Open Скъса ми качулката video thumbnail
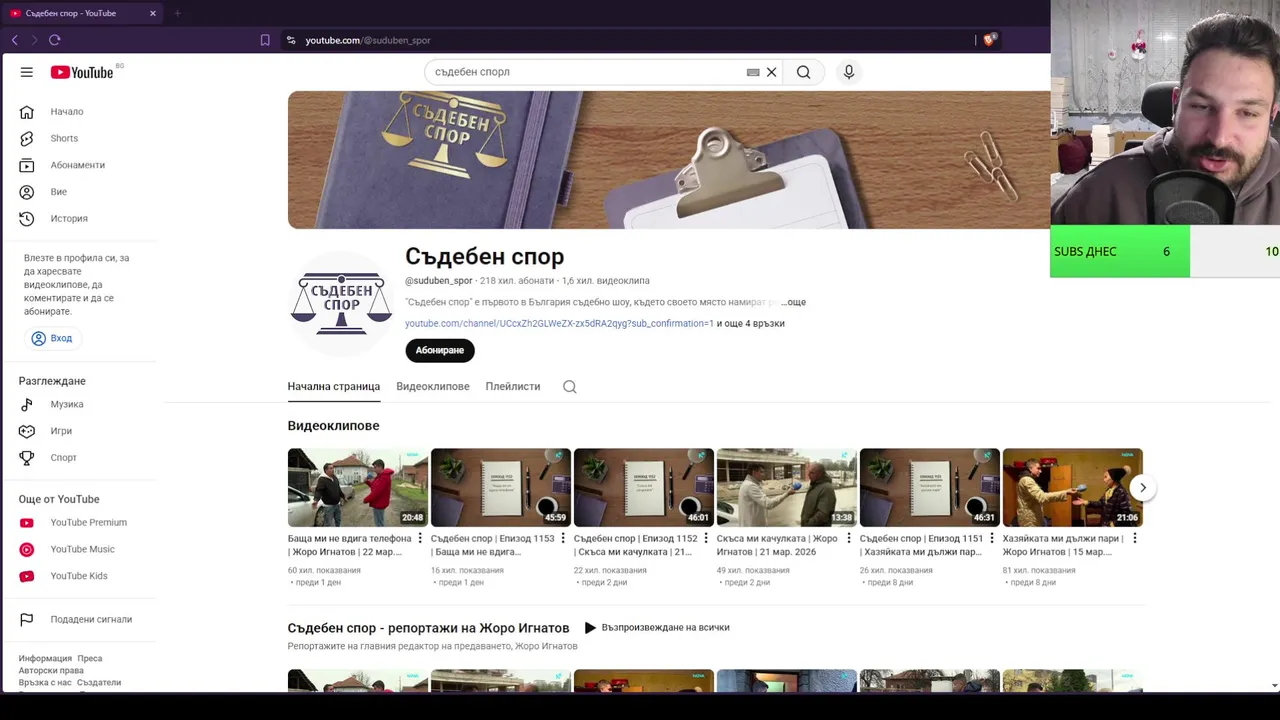The width and height of the screenshot is (1280, 720). click(786, 487)
